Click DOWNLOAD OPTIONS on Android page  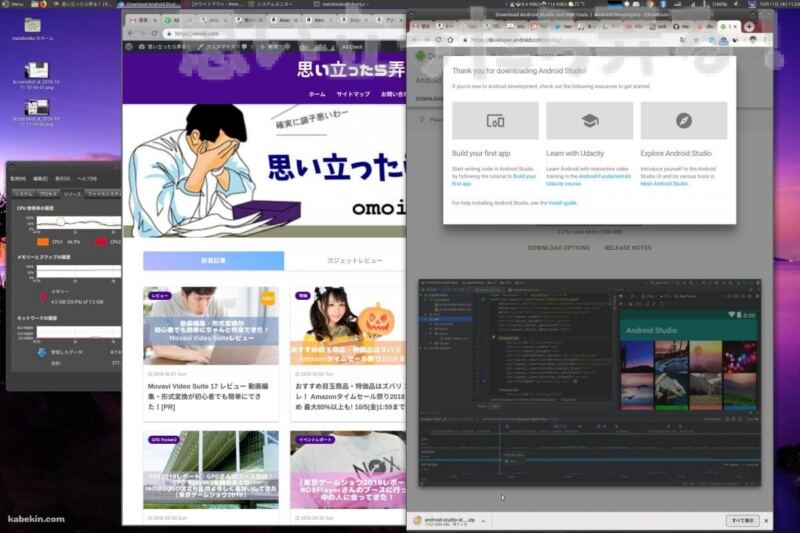(558, 247)
